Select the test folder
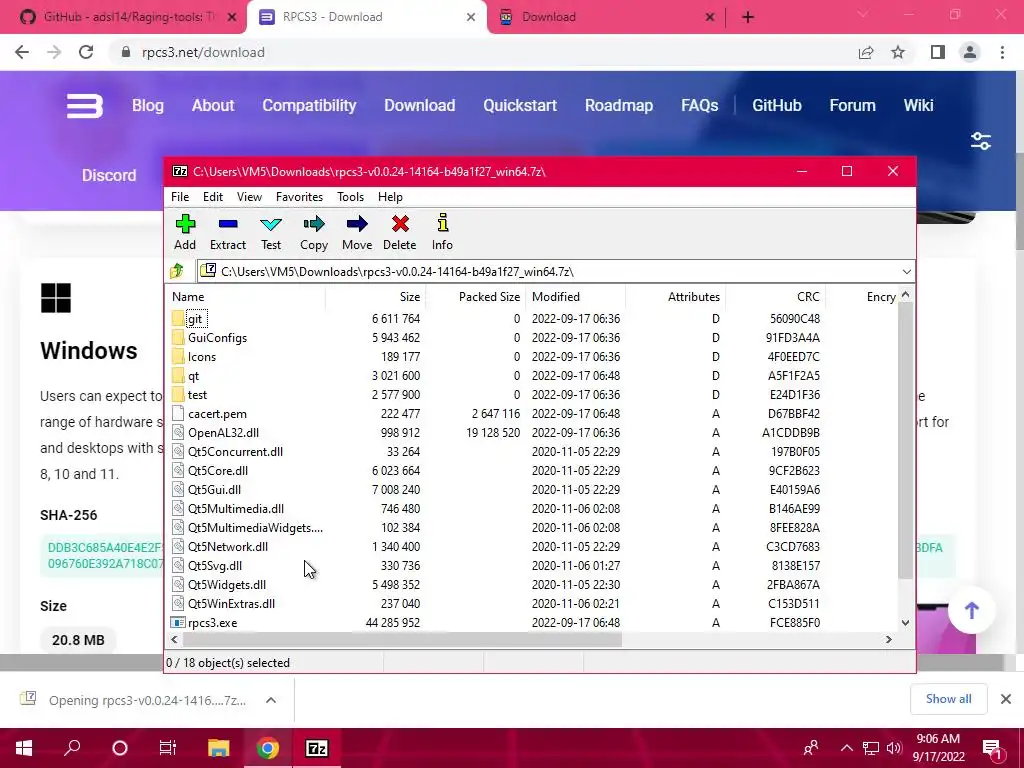 pyautogui.click(x=197, y=394)
